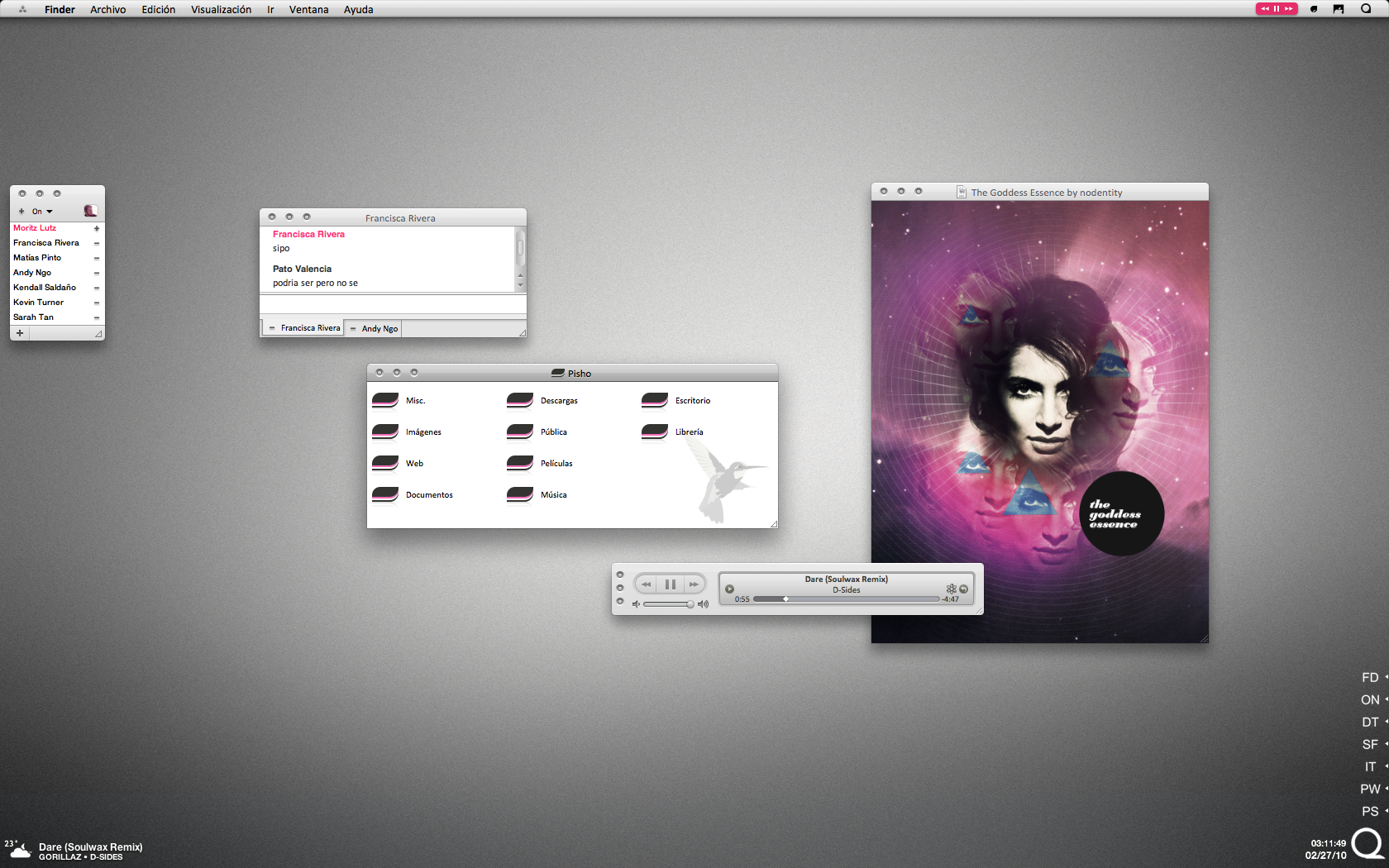Viewport: 1389px width, 868px height.
Task: Toggle the dash beside Andy Ngo contact
Action: tap(96, 273)
